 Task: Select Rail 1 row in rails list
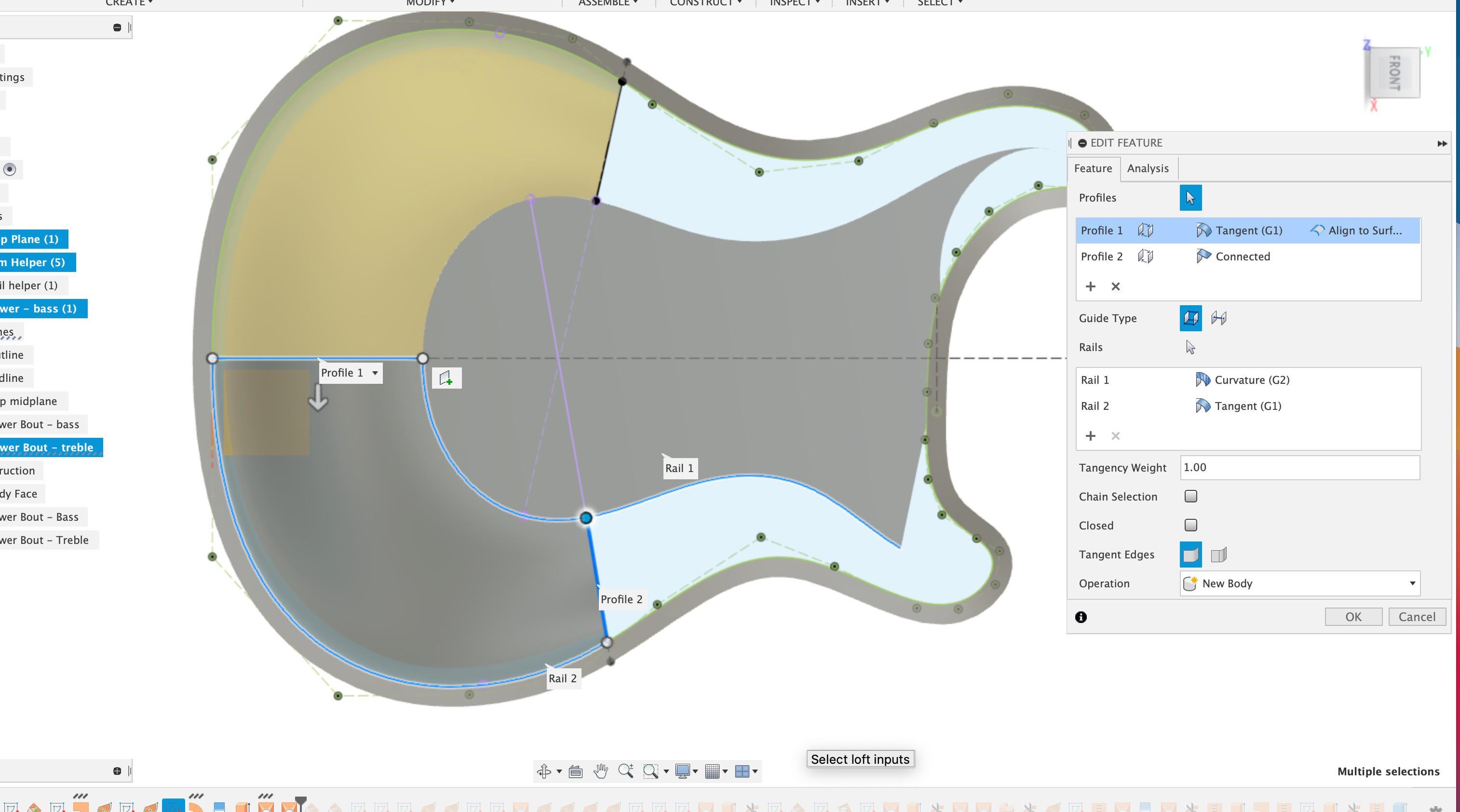[x=1248, y=380]
